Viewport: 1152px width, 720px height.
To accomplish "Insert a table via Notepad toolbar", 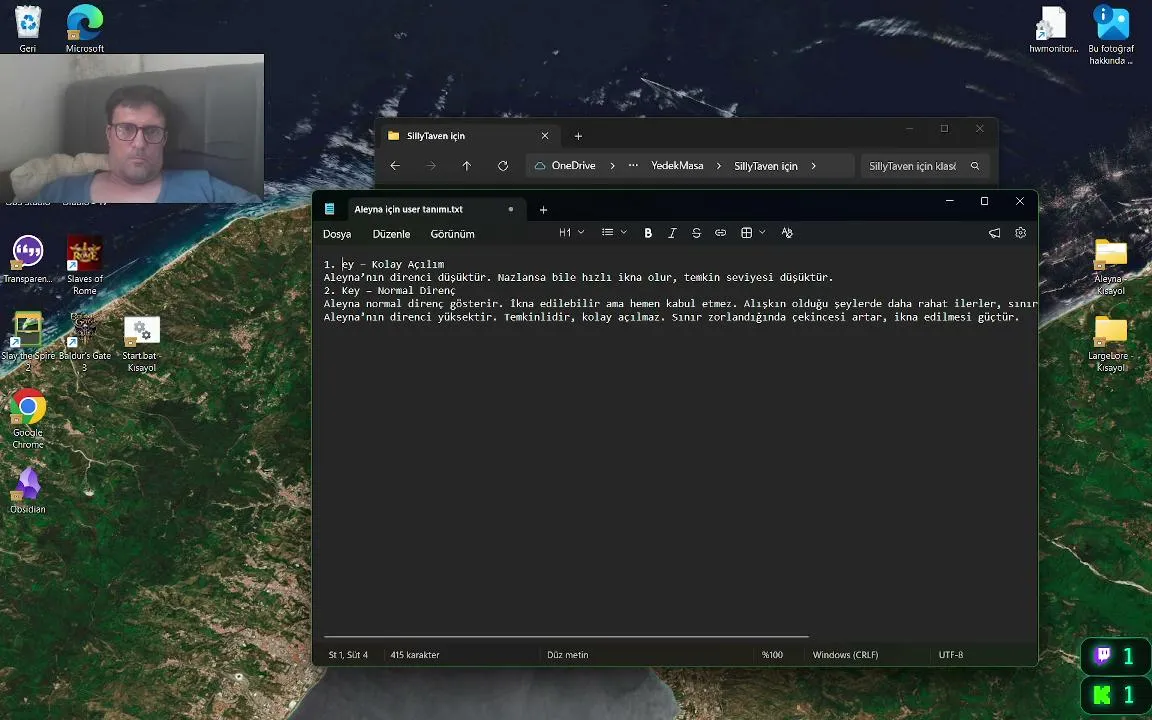I will click(x=746, y=233).
